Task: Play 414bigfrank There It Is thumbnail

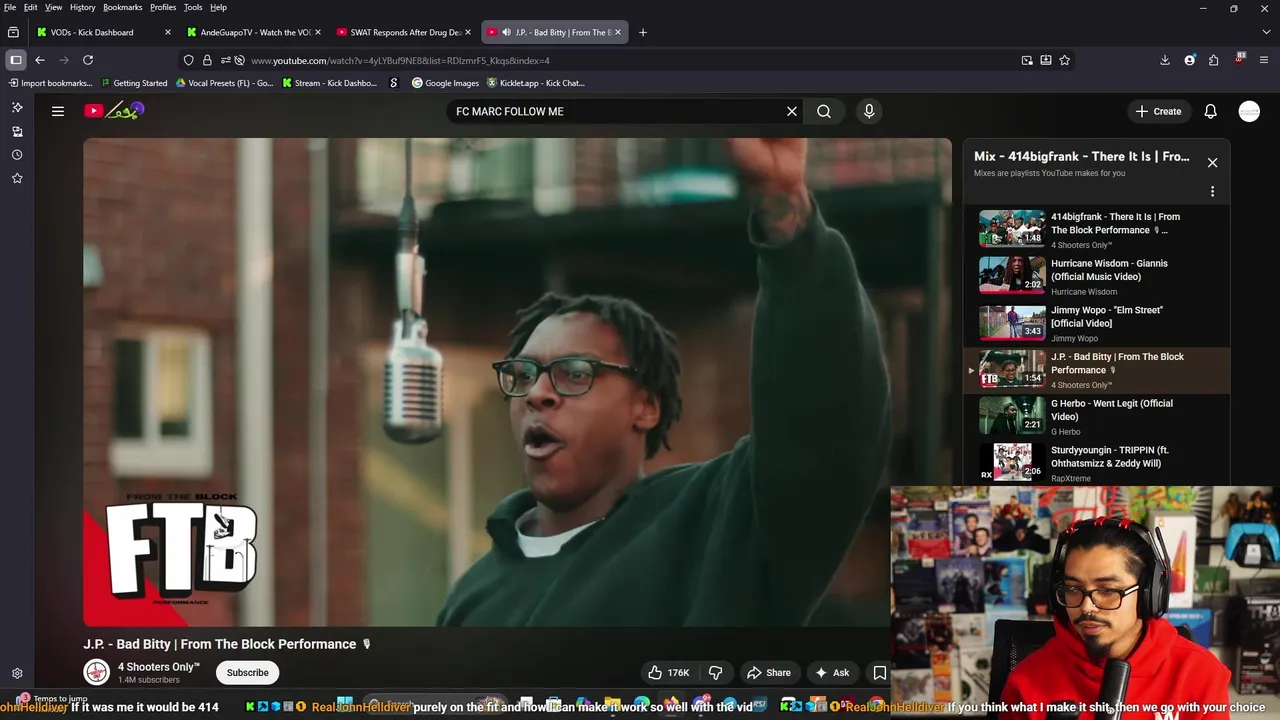Action: coord(1012,228)
